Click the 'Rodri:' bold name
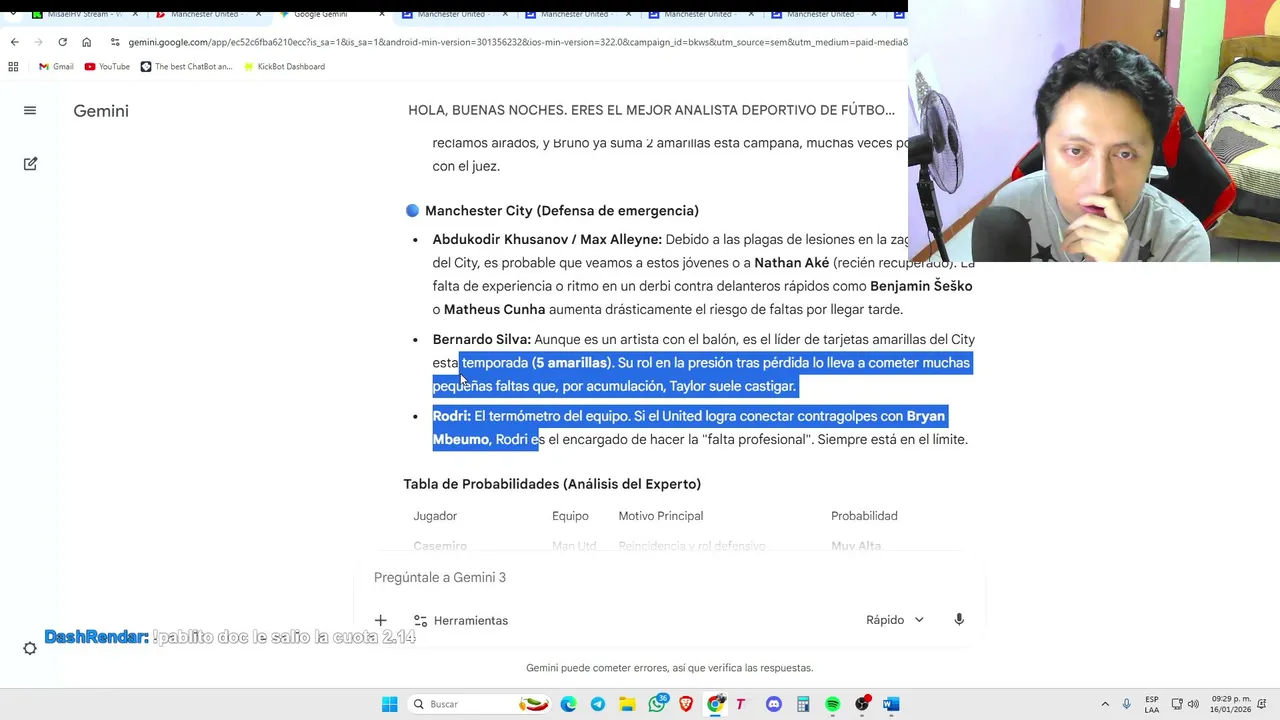 pos(451,416)
